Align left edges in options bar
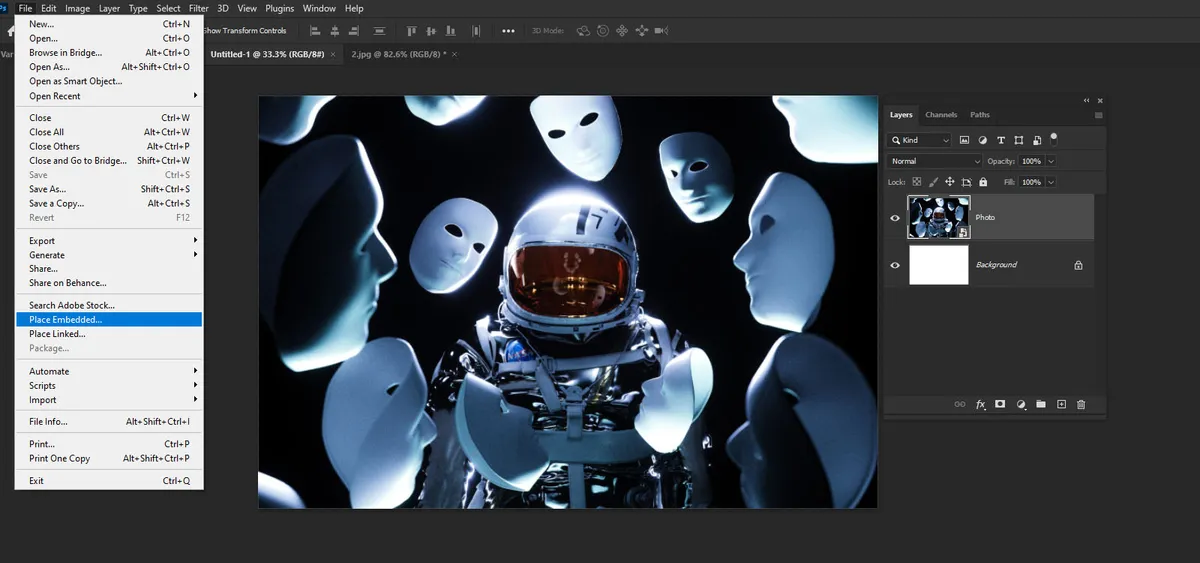Image resolution: width=1200 pixels, height=563 pixels. [315, 31]
